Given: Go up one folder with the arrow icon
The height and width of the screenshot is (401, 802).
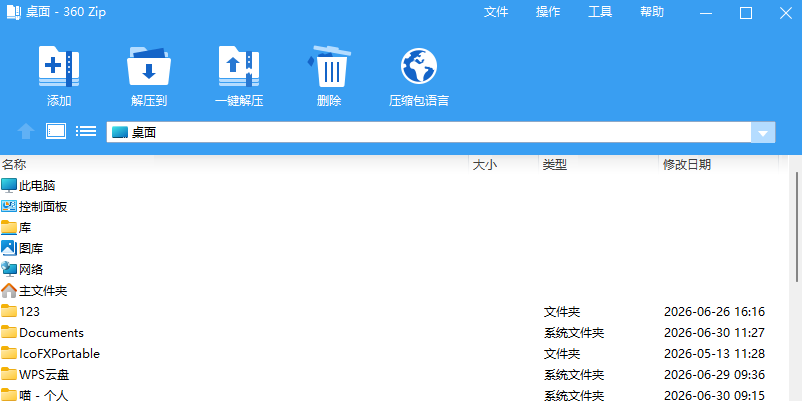Looking at the screenshot, I should (x=26, y=132).
